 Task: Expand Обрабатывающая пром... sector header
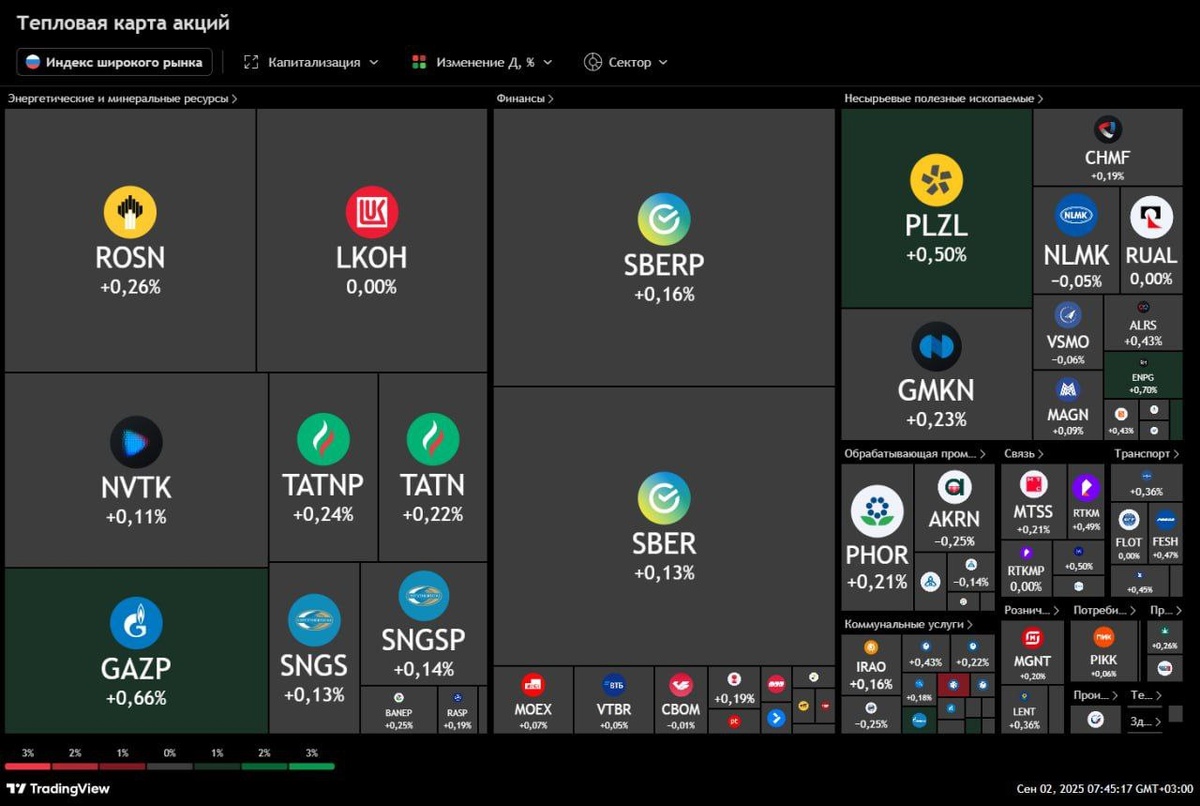pos(916,454)
